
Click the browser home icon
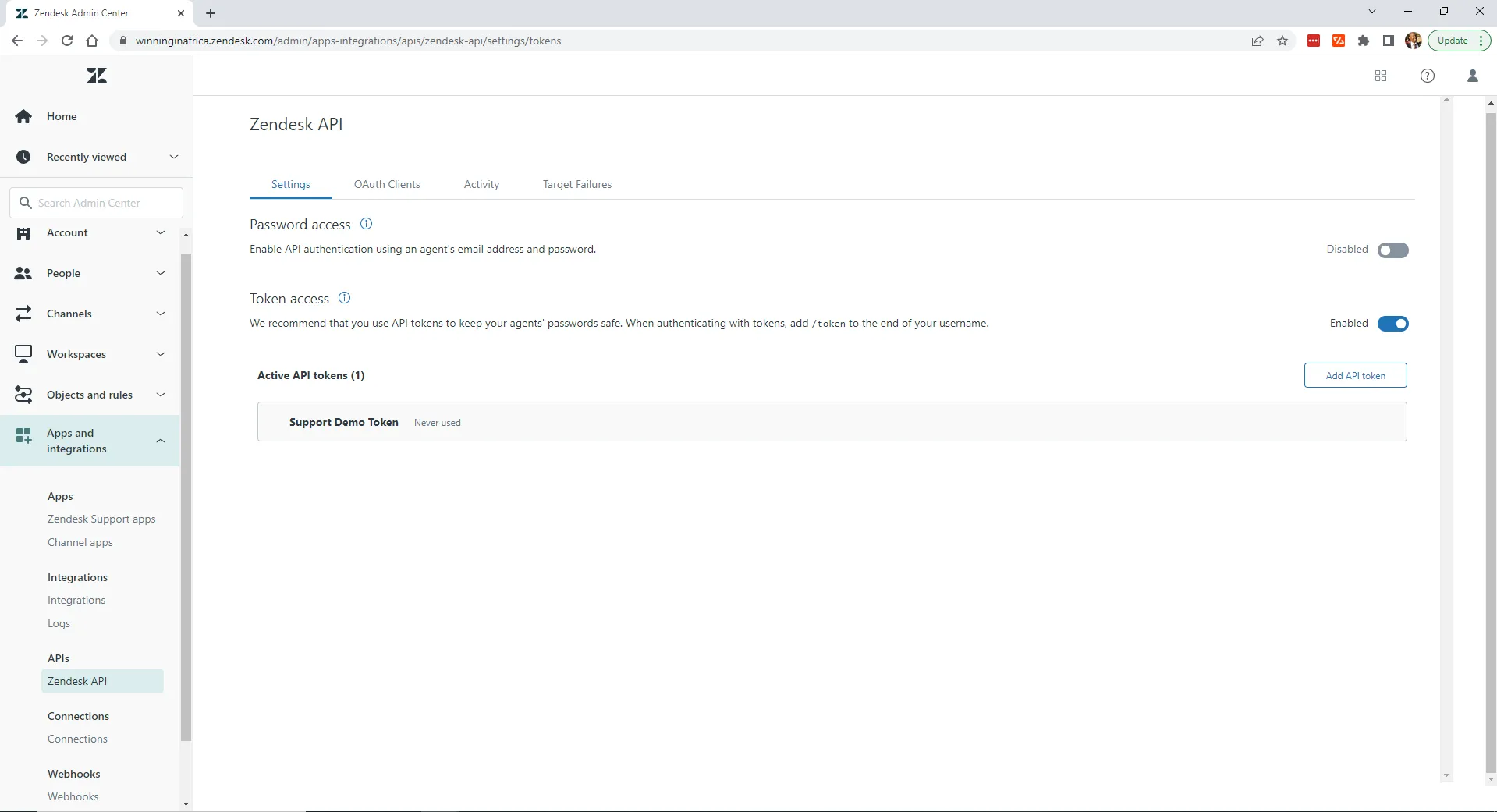[x=92, y=41]
